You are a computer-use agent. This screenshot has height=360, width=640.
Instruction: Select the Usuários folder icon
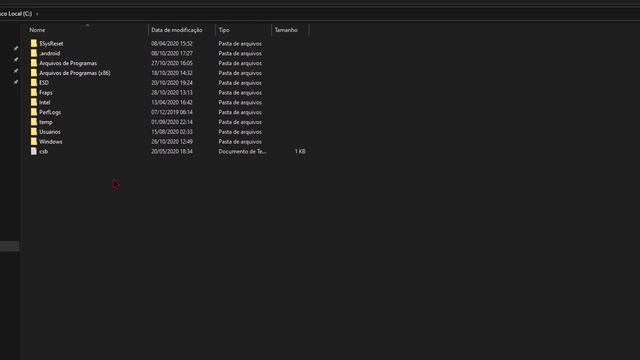pyautogui.click(x=34, y=131)
